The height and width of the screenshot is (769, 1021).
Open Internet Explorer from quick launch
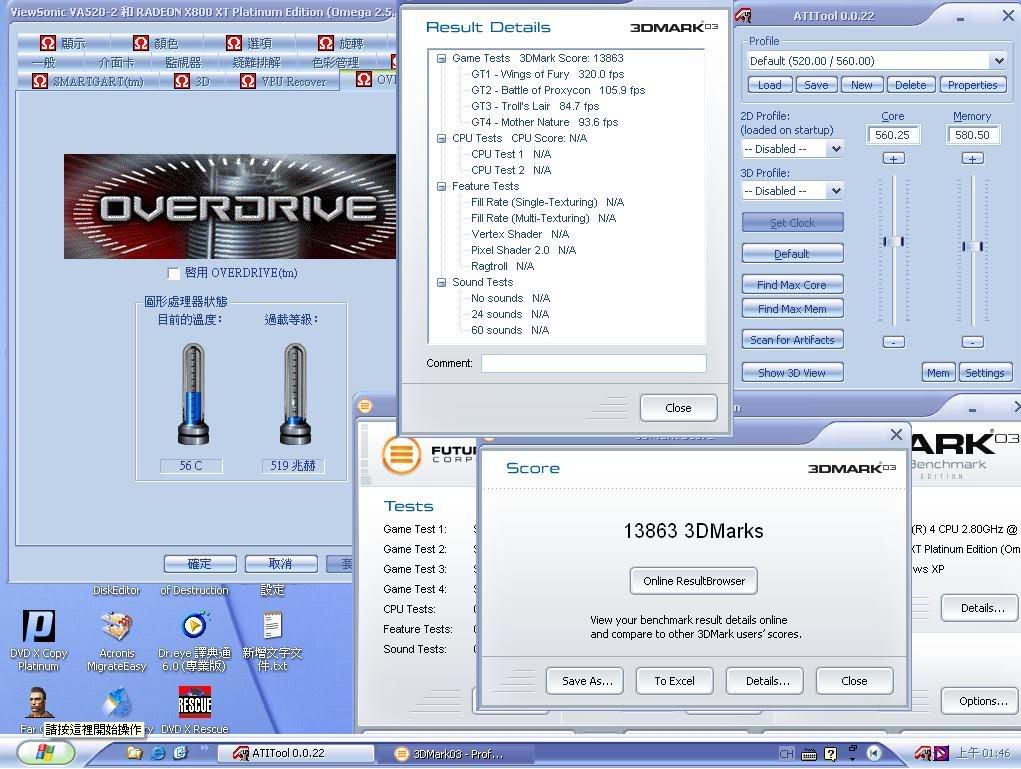(158, 753)
